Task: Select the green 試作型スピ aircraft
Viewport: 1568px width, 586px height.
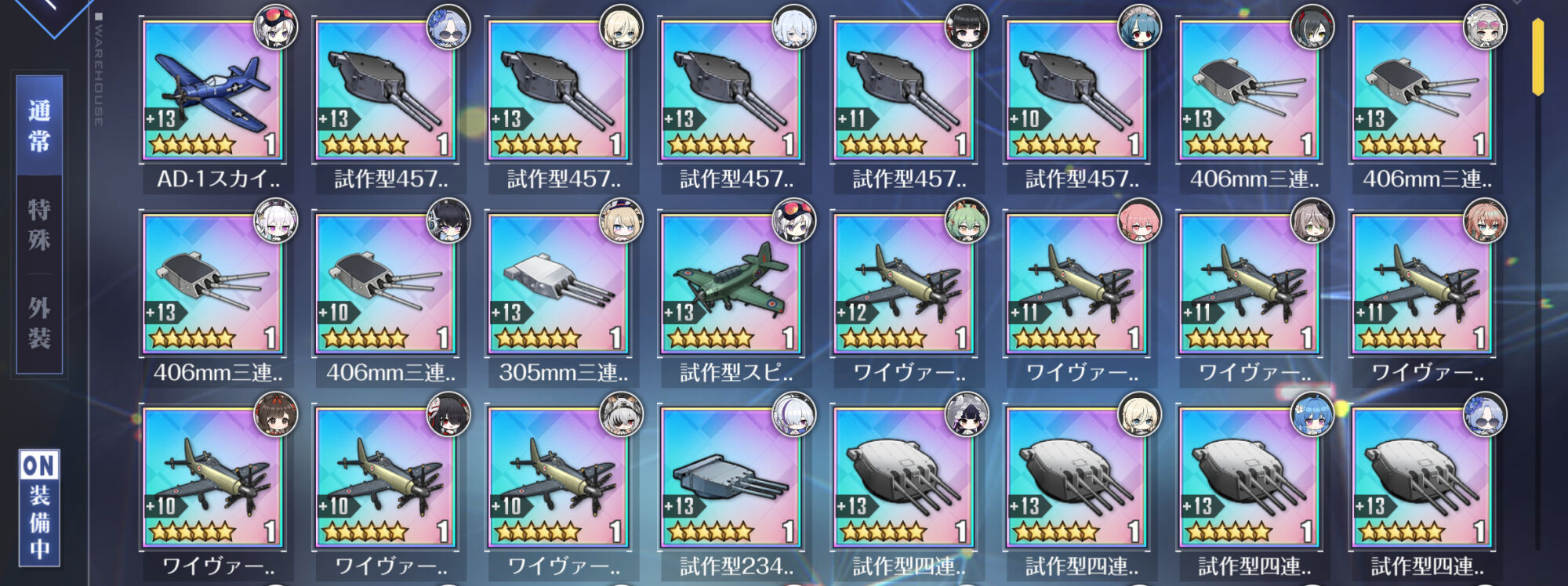Action: (x=730, y=284)
